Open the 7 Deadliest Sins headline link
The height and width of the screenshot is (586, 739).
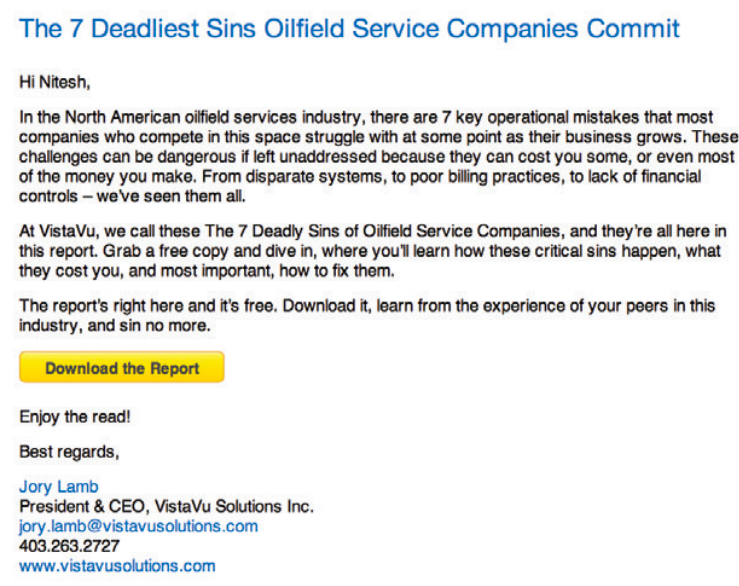(x=349, y=28)
